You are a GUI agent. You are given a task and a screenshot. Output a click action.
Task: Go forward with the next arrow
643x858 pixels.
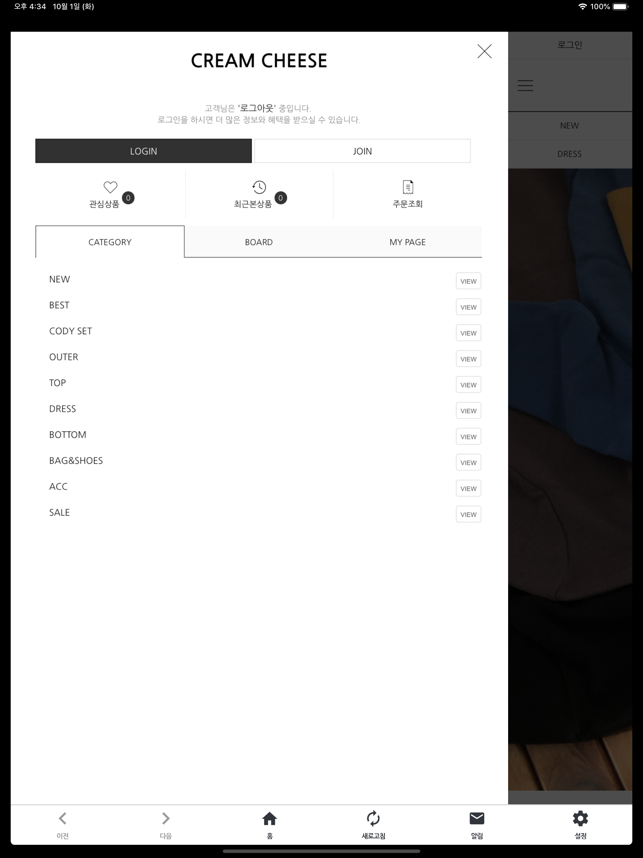pos(166,819)
